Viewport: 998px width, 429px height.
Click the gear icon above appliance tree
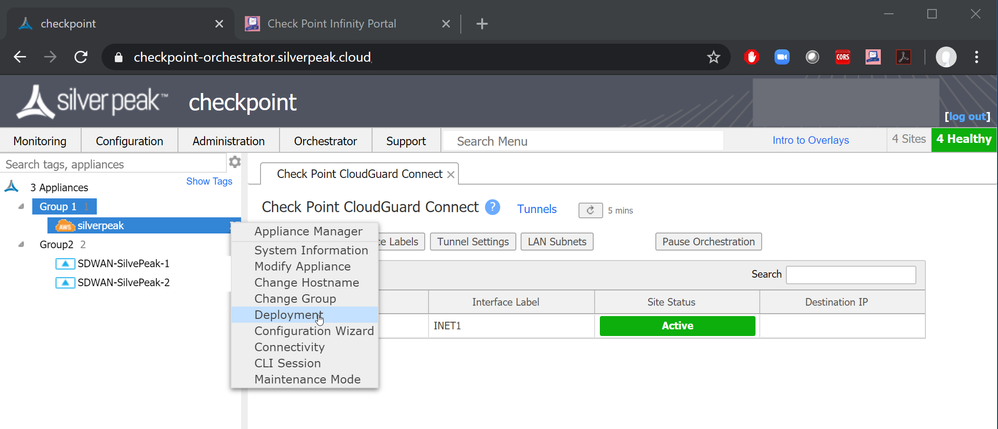235,163
